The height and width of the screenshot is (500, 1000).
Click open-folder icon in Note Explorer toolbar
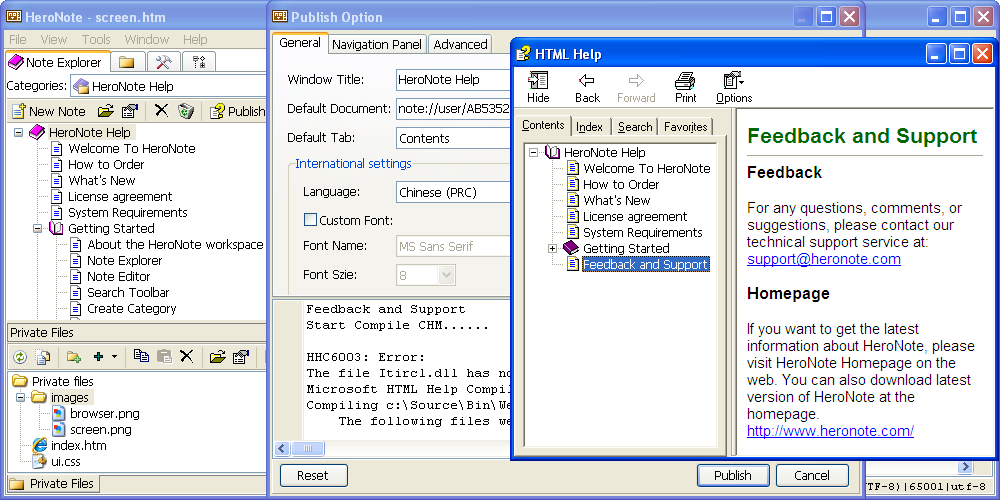coord(106,111)
